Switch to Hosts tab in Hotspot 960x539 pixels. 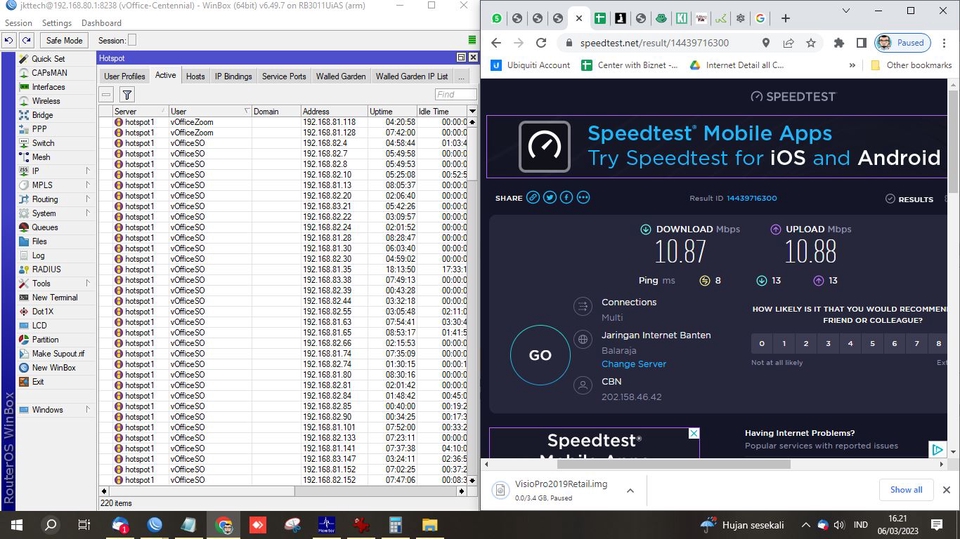(x=195, y=77)
